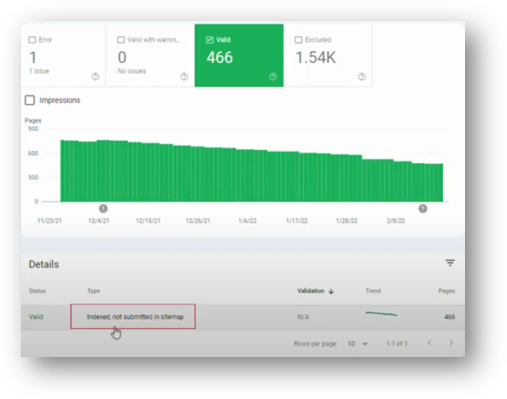Open the Details filter icon
Screen dimensions: 507x399
(450, 263)
